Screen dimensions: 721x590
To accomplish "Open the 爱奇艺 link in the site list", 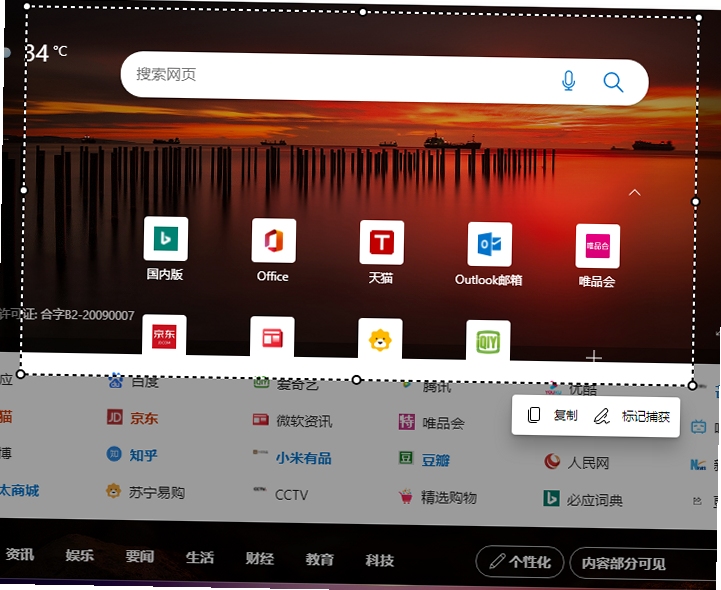I will [x=298, y=384].
